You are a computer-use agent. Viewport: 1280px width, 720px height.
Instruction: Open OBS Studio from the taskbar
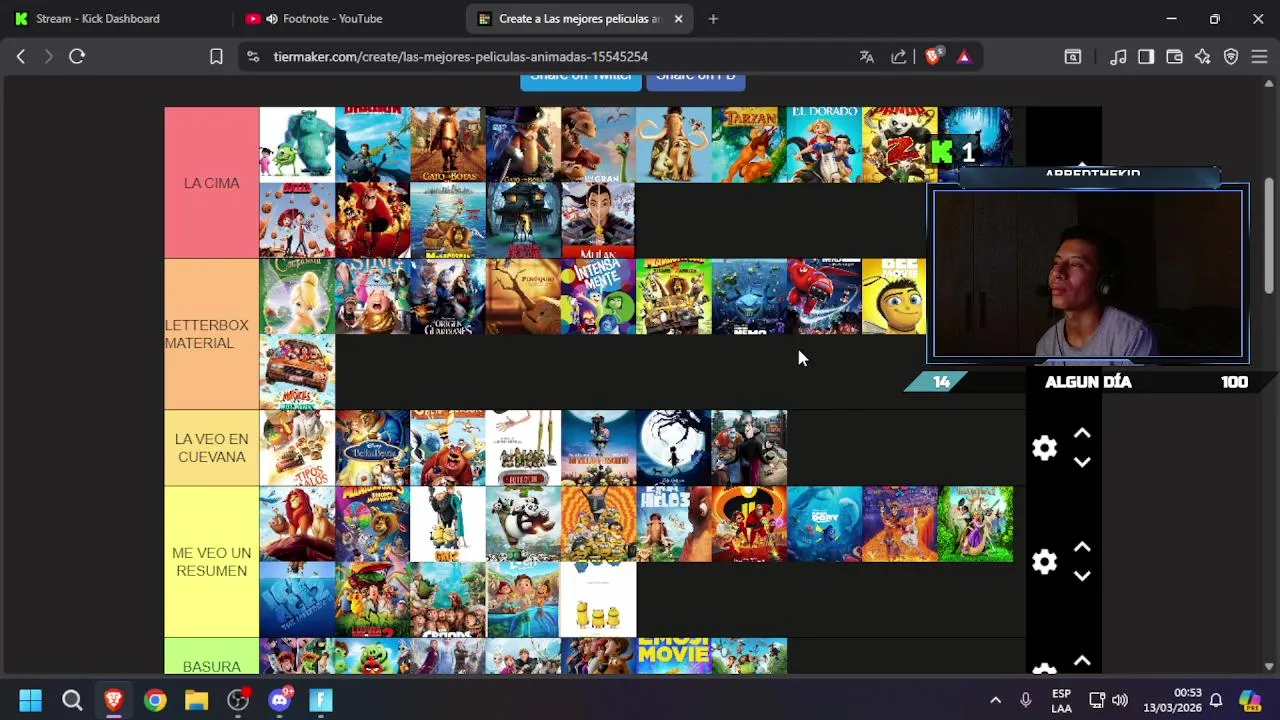238,700
